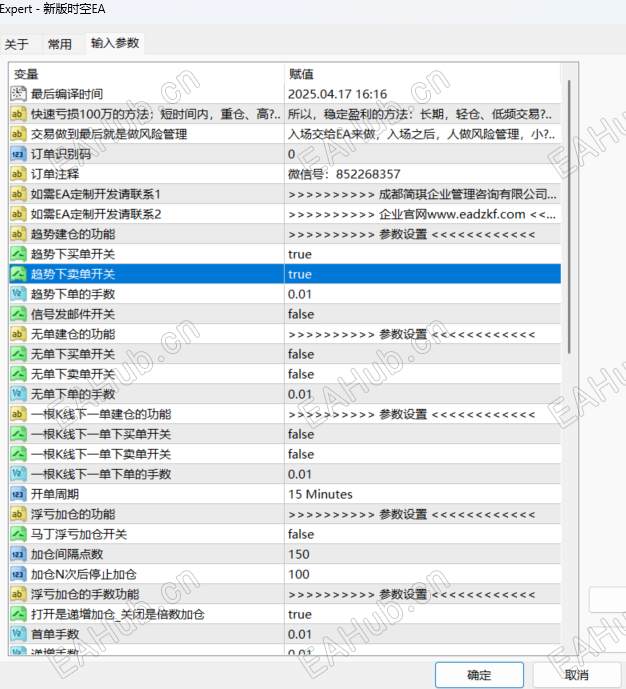Switch to the 常用 tab
Viewport: 626px width, 689px height.
pos(60,44)
